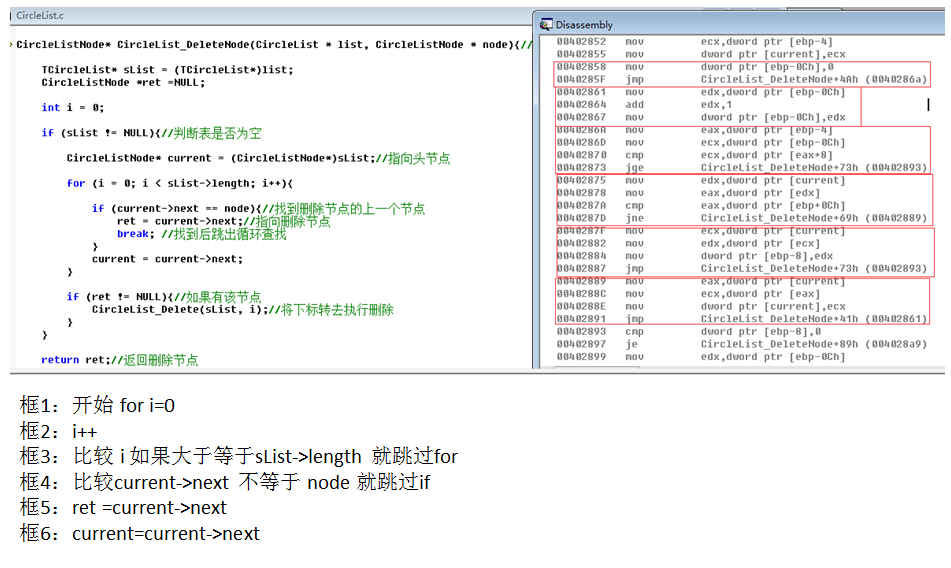Click the 'return ret;' line
The width and height of the screenshot is (951, 568).
point(119,359)
